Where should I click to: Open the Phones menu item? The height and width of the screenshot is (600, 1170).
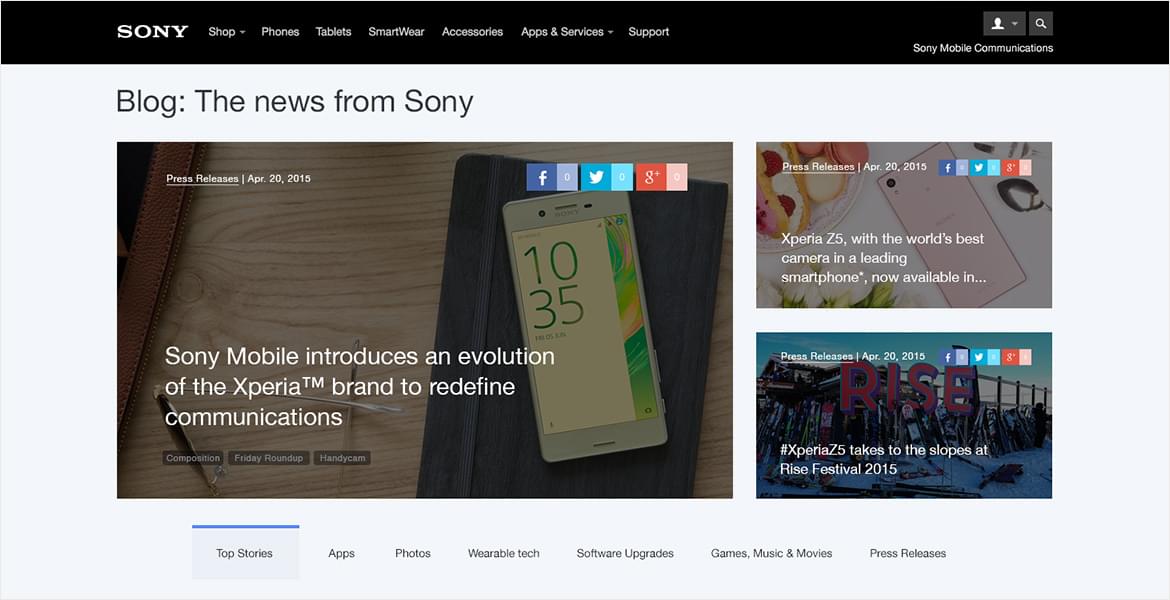[280, 31]
